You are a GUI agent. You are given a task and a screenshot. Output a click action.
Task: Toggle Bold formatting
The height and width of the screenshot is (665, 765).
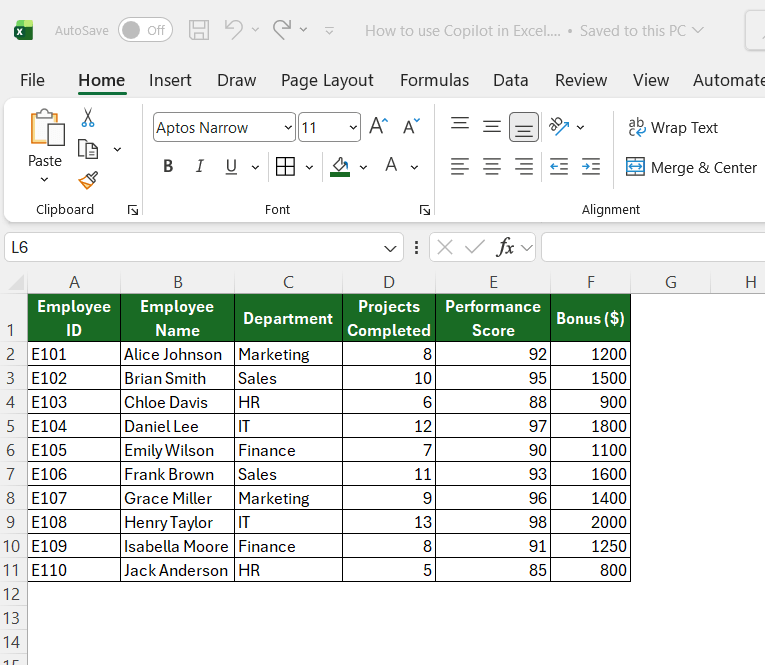pos(168,166)
